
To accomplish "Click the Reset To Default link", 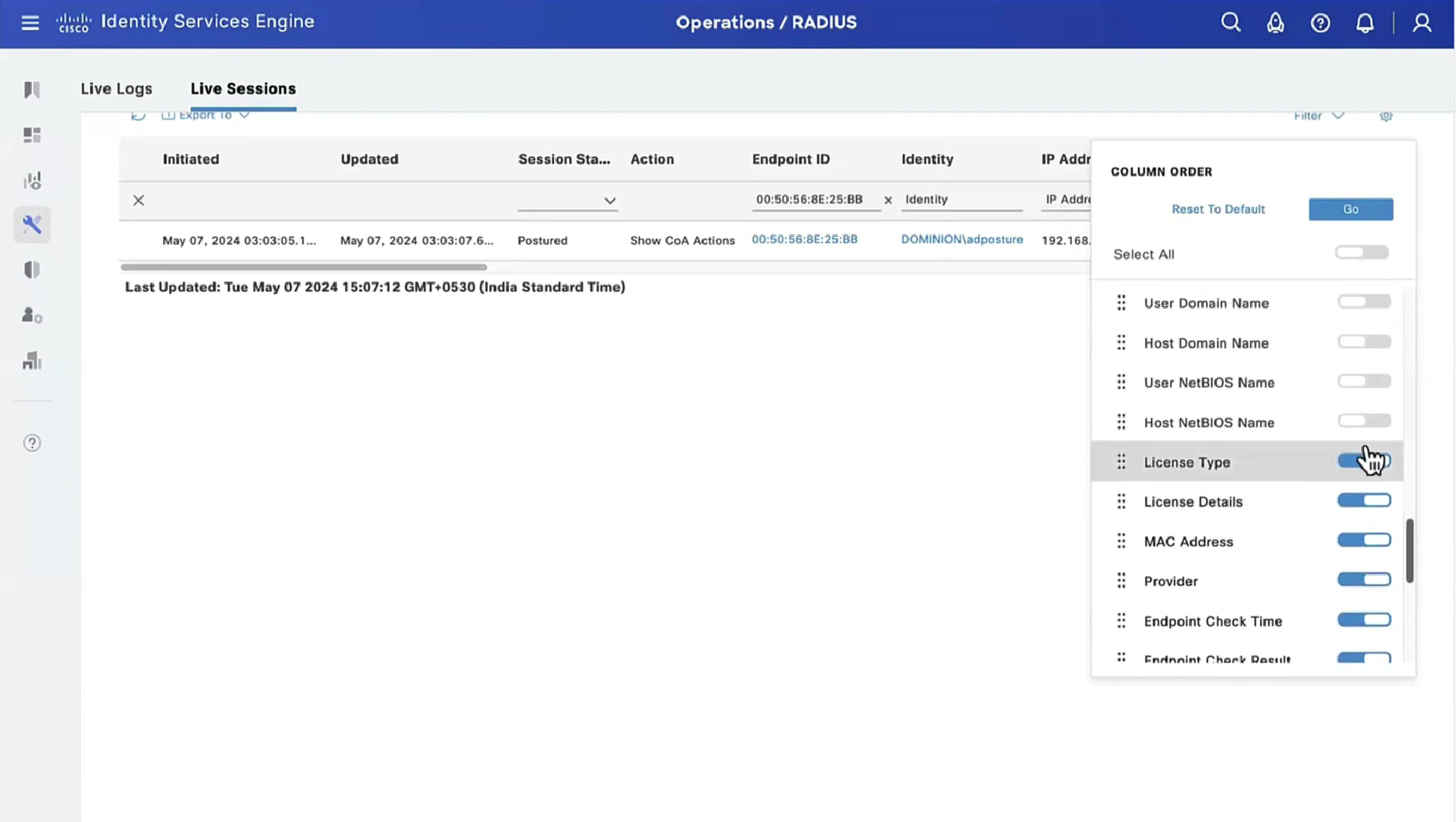I will pyautogui.click(x=1218, y=209).
